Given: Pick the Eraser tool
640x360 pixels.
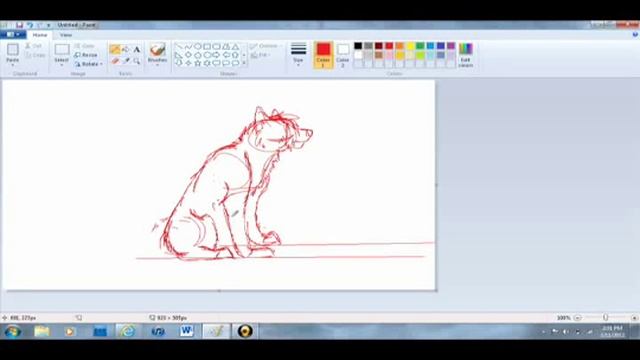Looking at the screenshot, I should coord(115,61).
